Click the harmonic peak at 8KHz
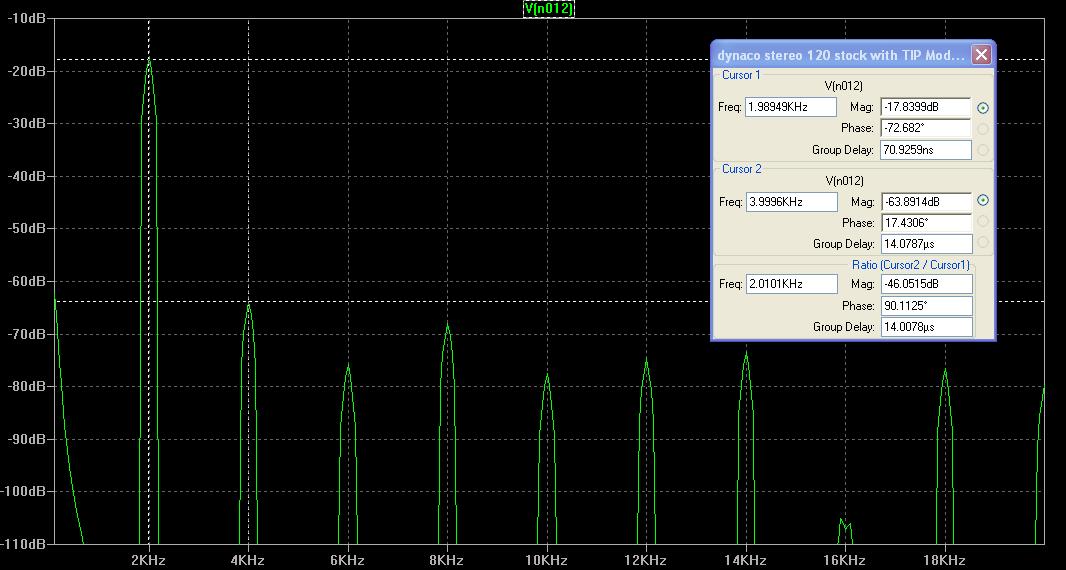 [x=447, y=324]
